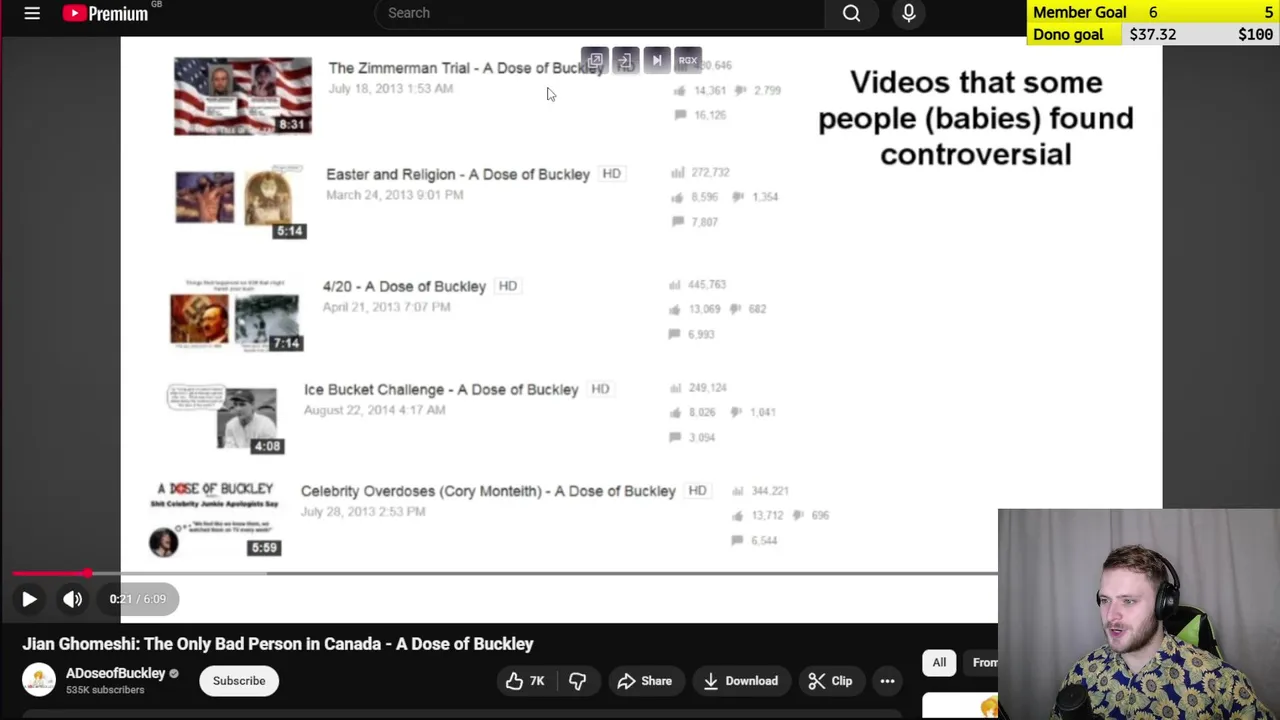Start voice search with the microphone icon

coord(909,13)
